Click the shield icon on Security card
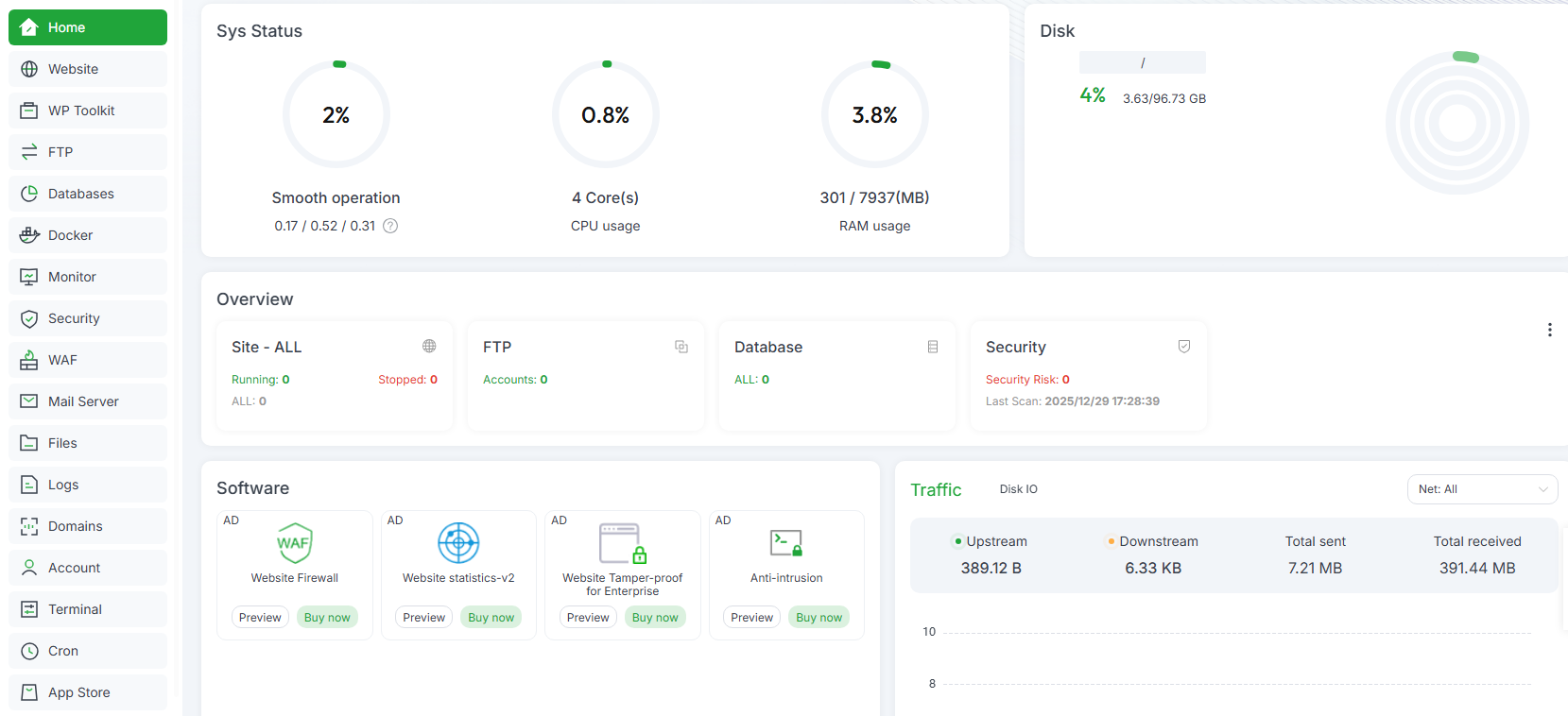The height and width of the screenshot is (716, 1568). [x=1183, y=347]
